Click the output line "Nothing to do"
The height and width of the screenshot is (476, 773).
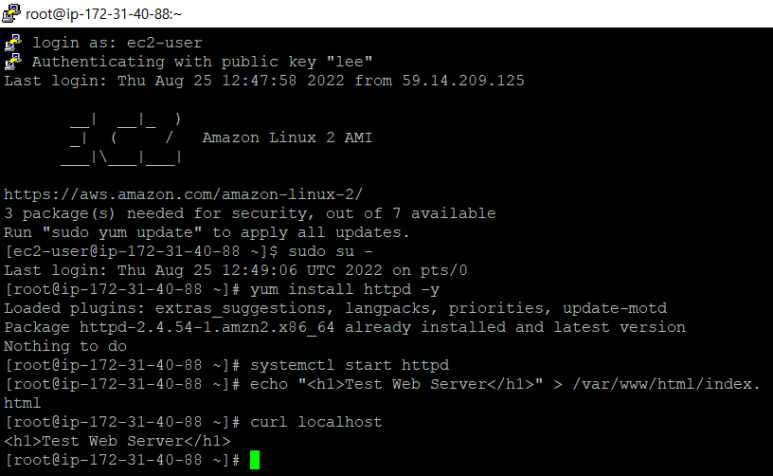(x=66, y=346)
